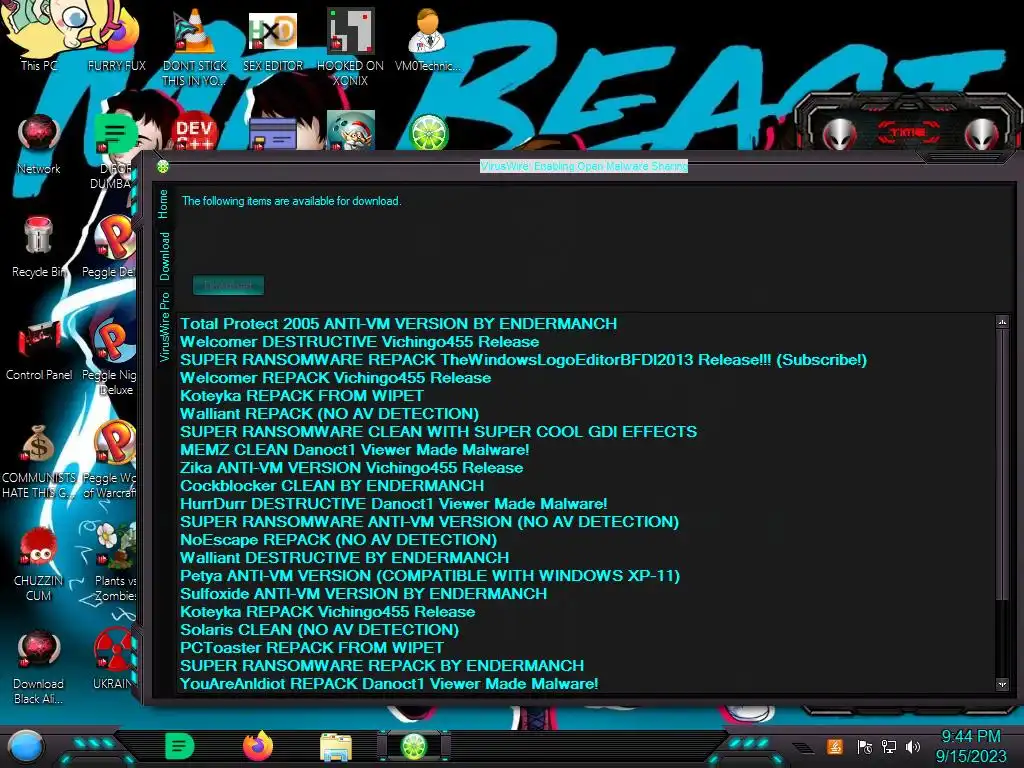Switch to the VirusWire Pro tab
The width and height of the screenshot is (1024, 768).
point(164,327)
